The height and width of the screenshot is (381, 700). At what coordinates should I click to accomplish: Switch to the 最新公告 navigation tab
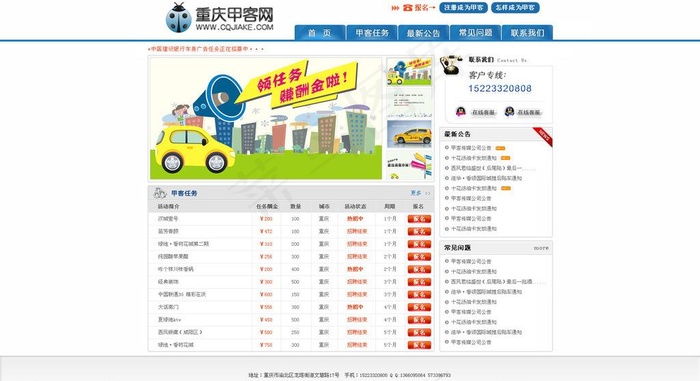pos(423,33)
